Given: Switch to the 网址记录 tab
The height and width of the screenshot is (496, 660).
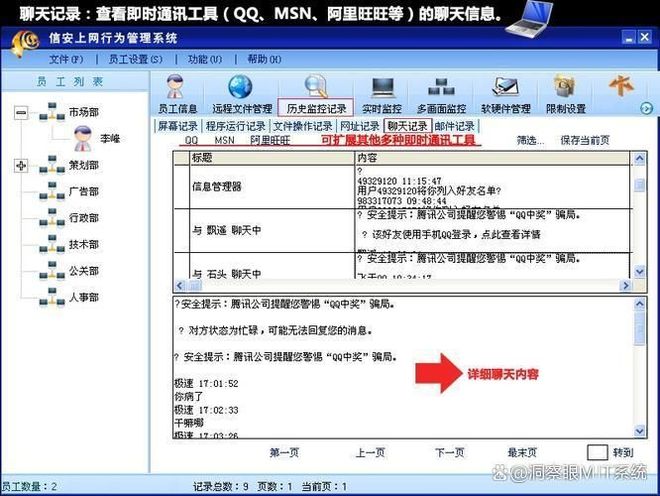Looking at the screenshot, I should pos(359,126).
